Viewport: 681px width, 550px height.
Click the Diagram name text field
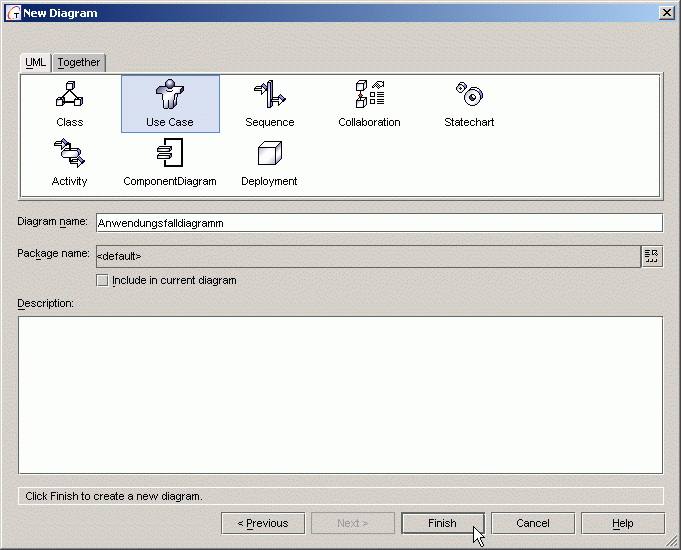(378, 223)
